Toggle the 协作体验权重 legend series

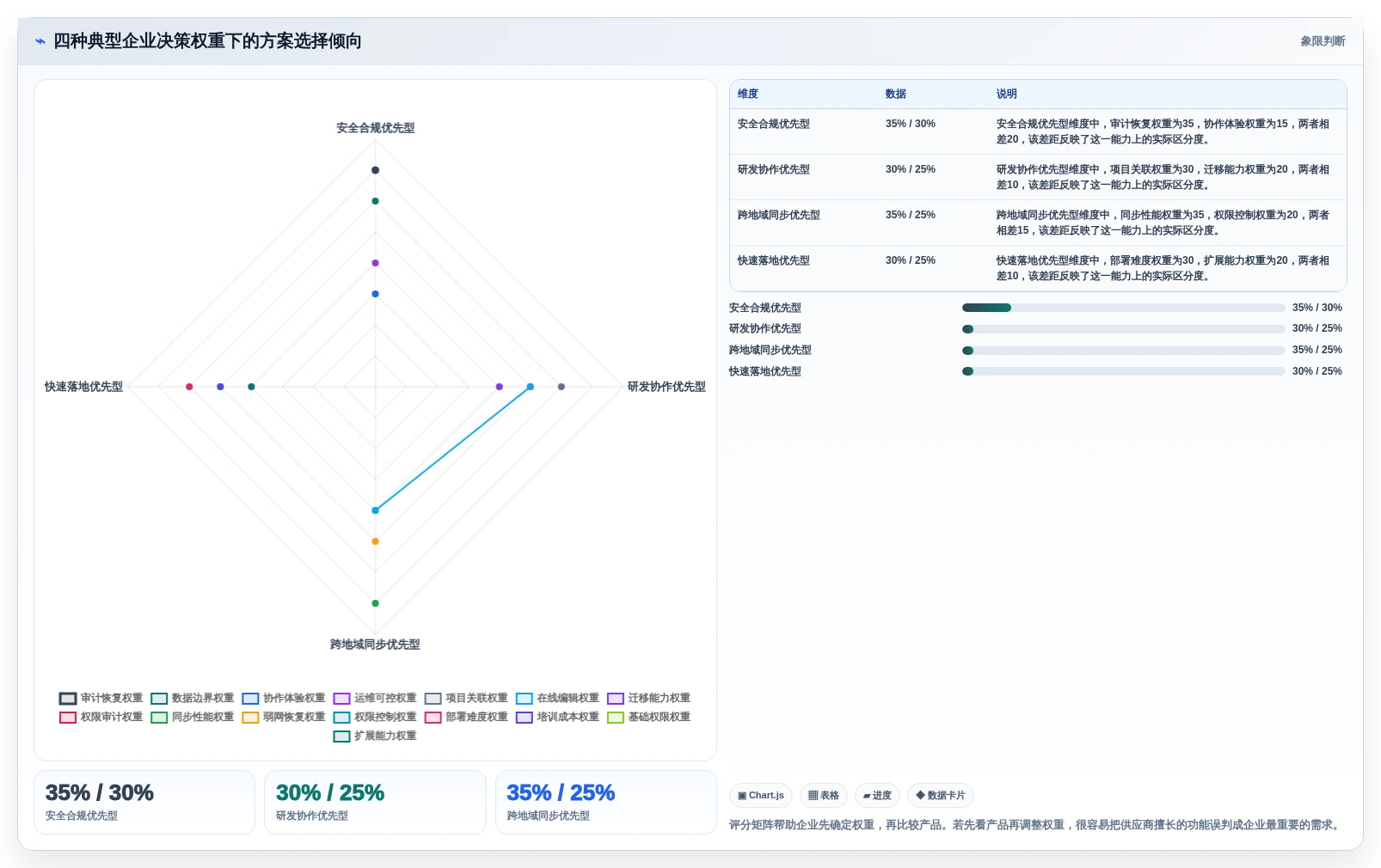pyautogui.click(x=284, y=699)
